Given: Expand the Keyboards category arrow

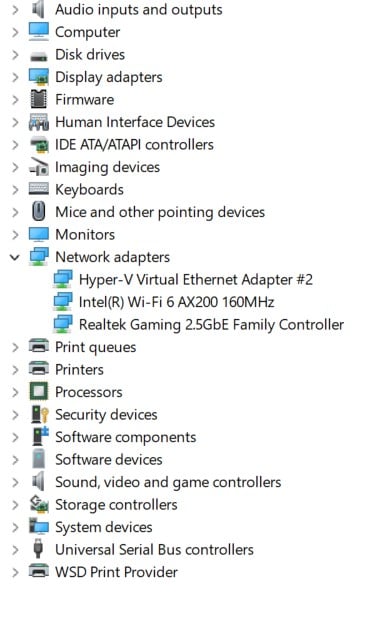Looking at the screenshot, I should tap(15, 190).
